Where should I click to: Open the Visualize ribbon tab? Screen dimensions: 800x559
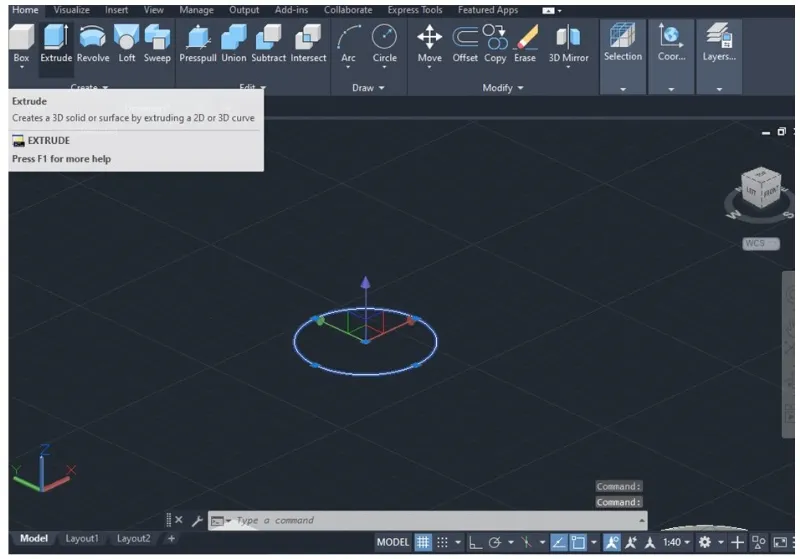(71, 10)
